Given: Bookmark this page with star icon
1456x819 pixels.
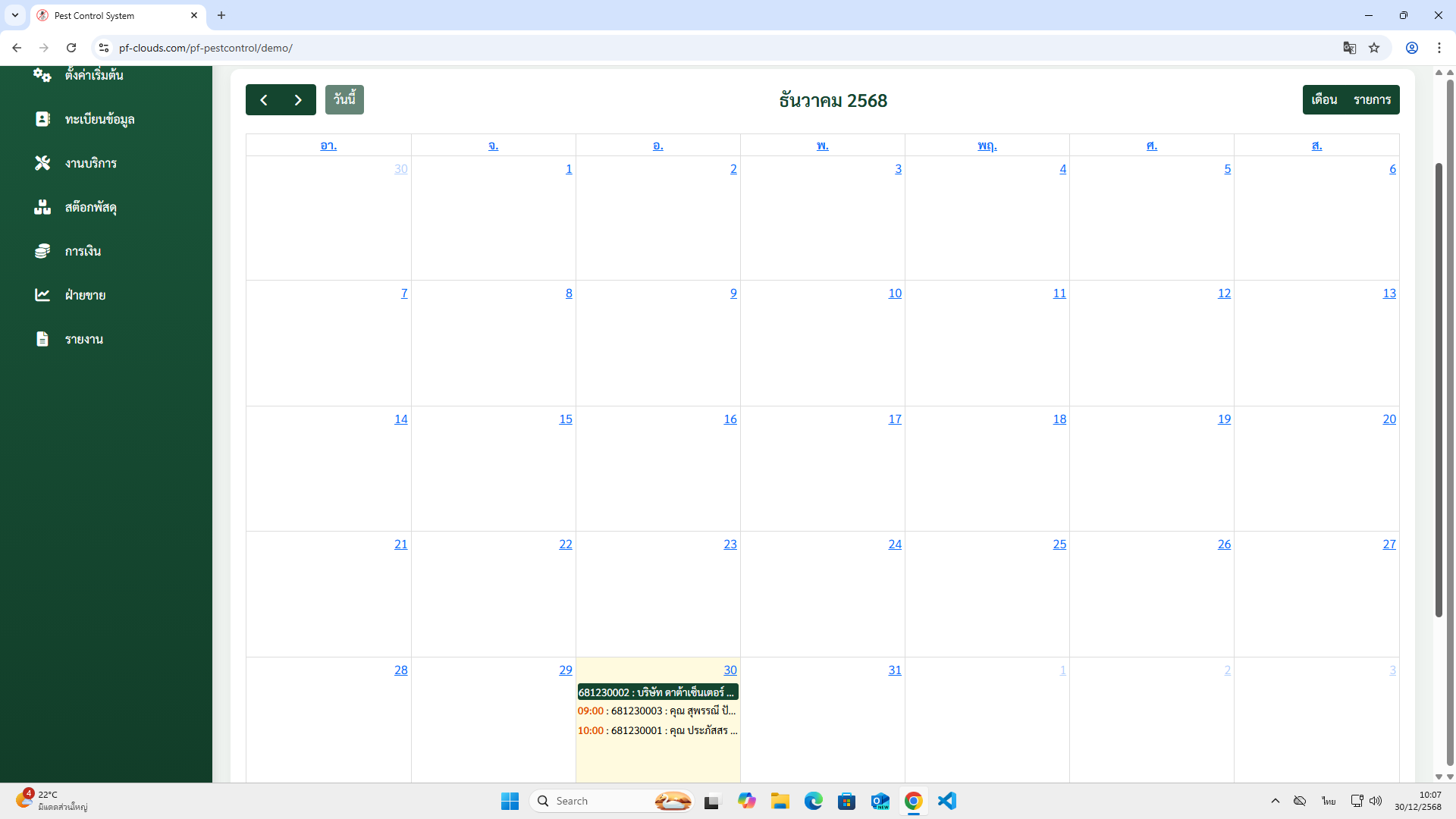Looking at the screenshot, I should (x=1374, y=48).
